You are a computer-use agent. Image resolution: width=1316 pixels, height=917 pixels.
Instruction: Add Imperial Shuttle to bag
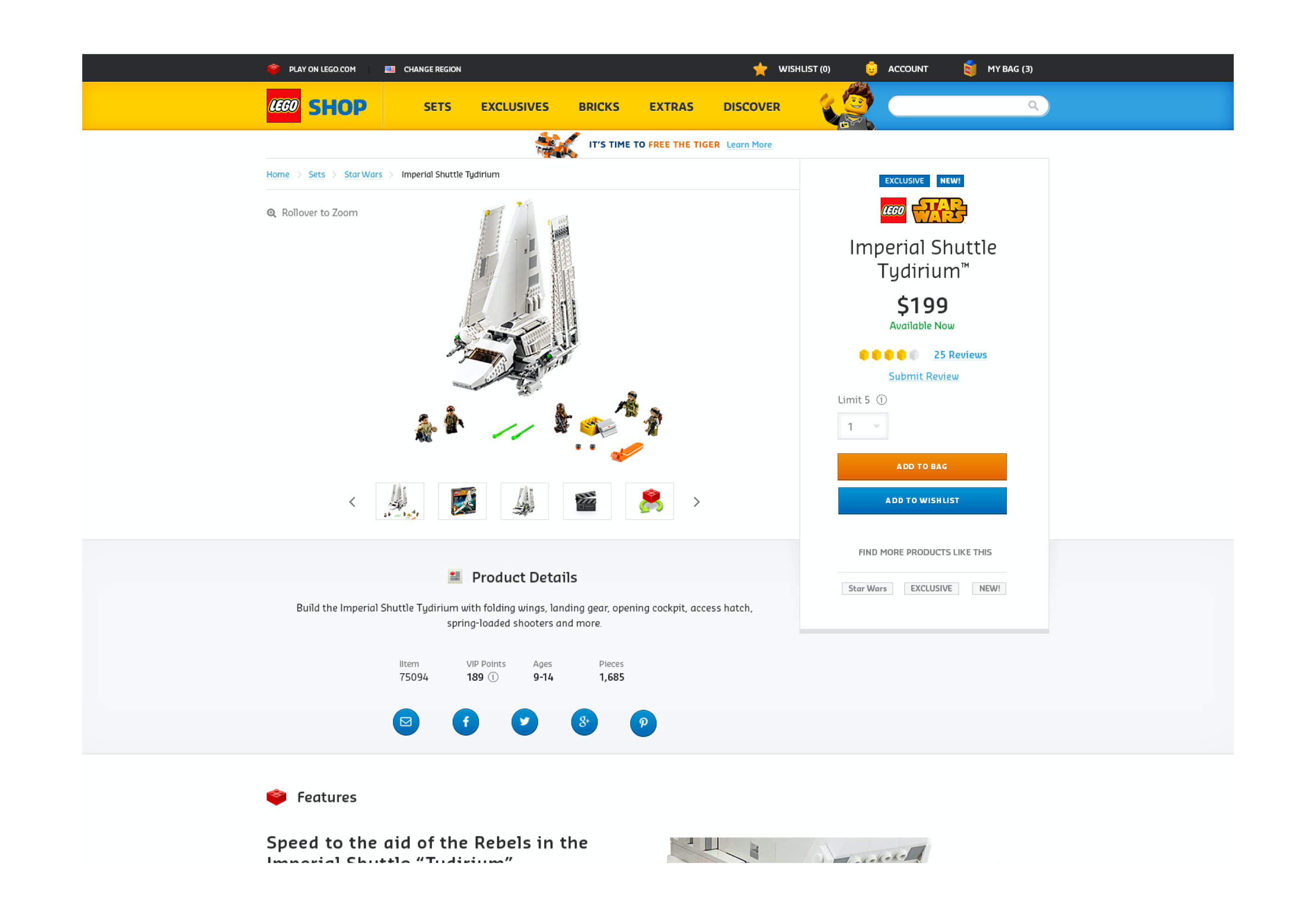click(x=922, y=467)
